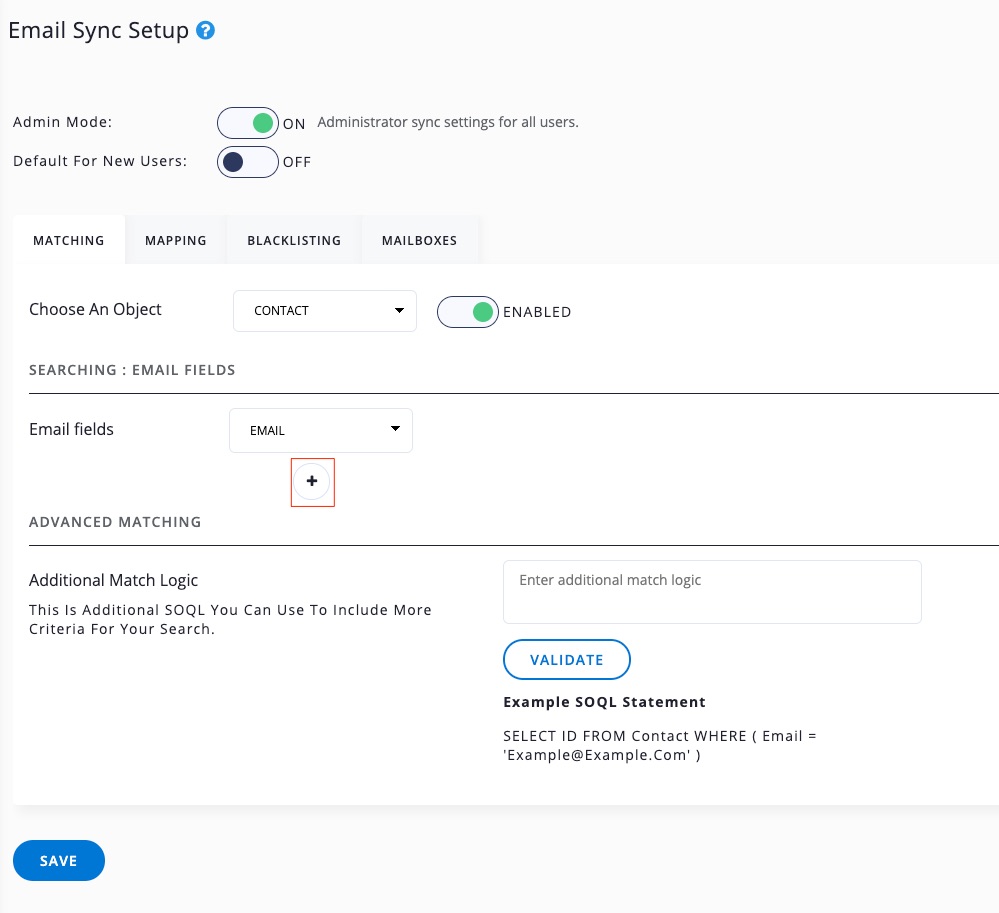Viewport: 999px width, 913px height.
Task: Add another email field with plus button
Action: (312, 482)
